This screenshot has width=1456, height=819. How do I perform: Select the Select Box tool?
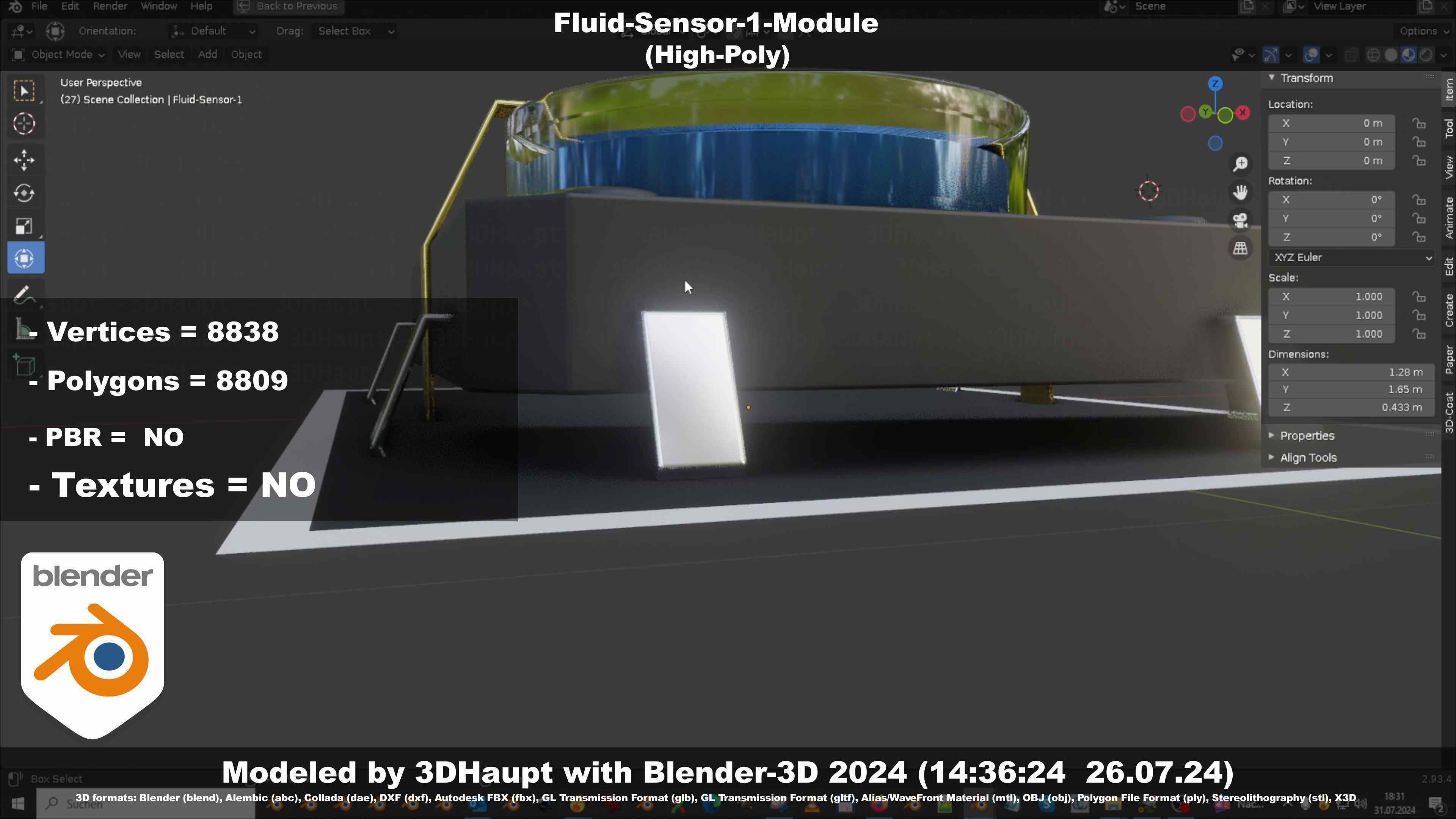24,91
